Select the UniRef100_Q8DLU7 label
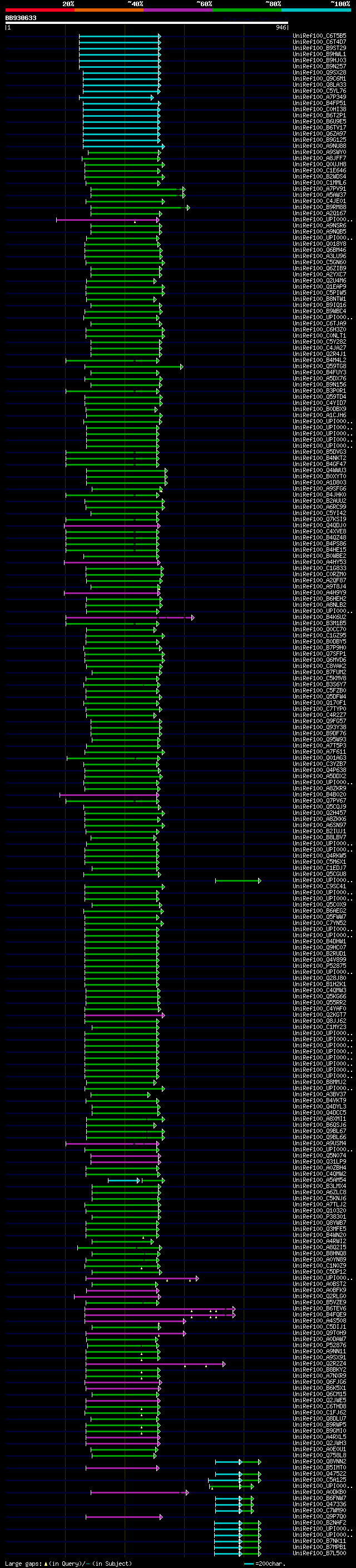The width and height of the screenshot is (356, 1568). coord(319,1419)
